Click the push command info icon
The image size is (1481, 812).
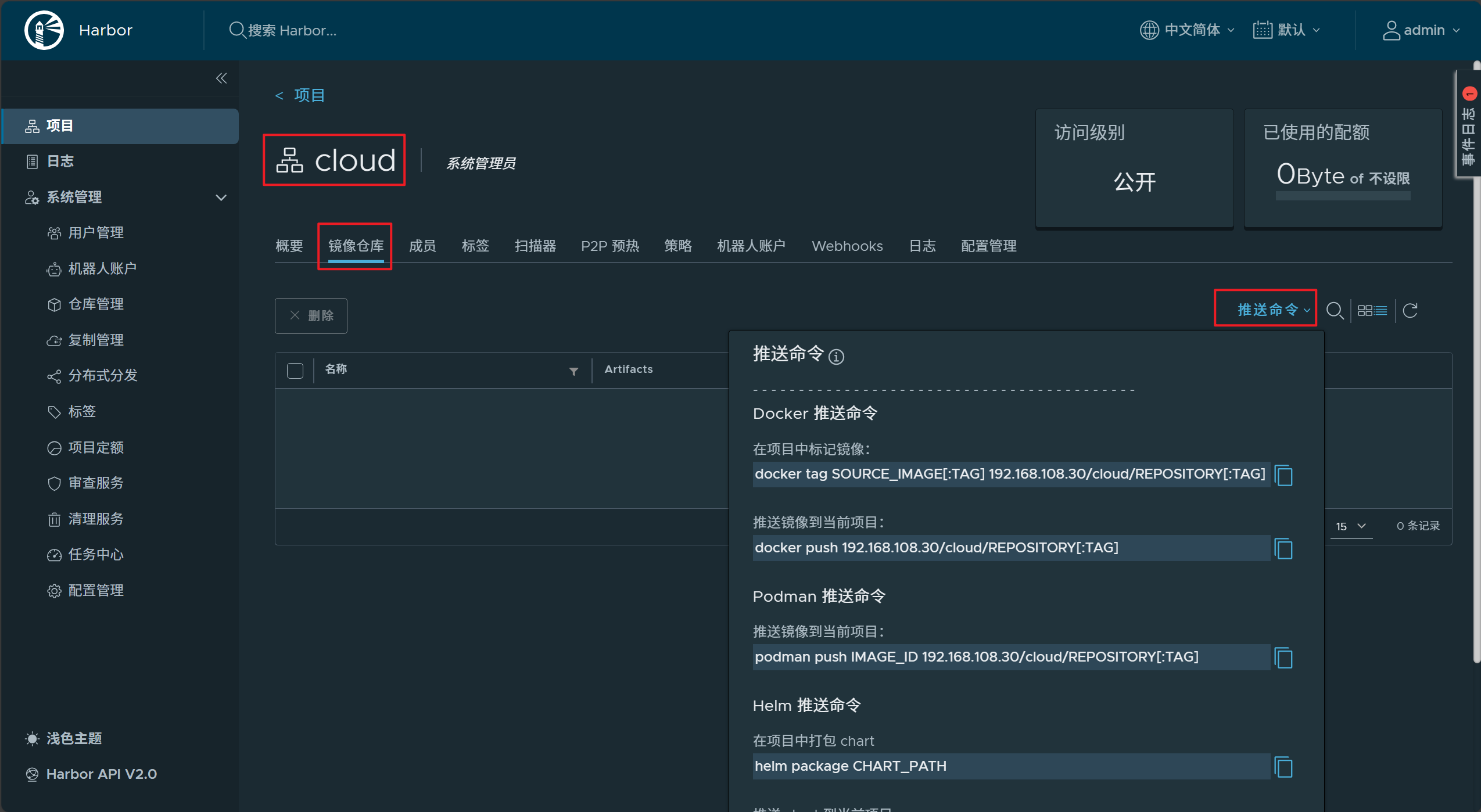tap(836, 357)
